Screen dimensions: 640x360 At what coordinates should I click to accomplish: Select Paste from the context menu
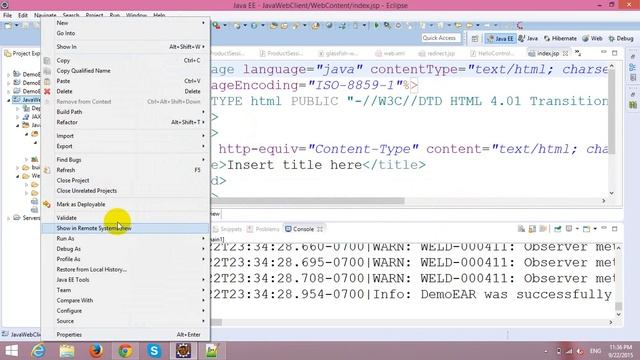point(126,81)
